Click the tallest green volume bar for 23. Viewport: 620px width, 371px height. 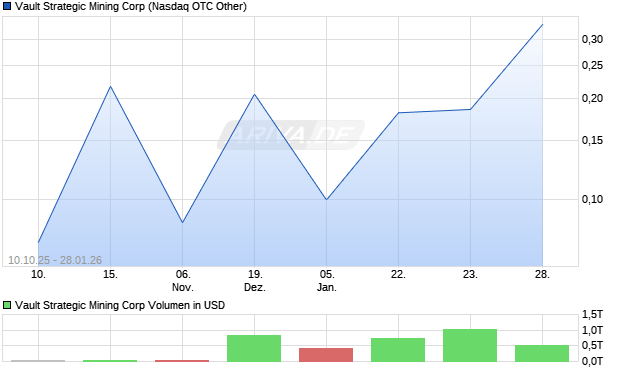tap(470, 345)
